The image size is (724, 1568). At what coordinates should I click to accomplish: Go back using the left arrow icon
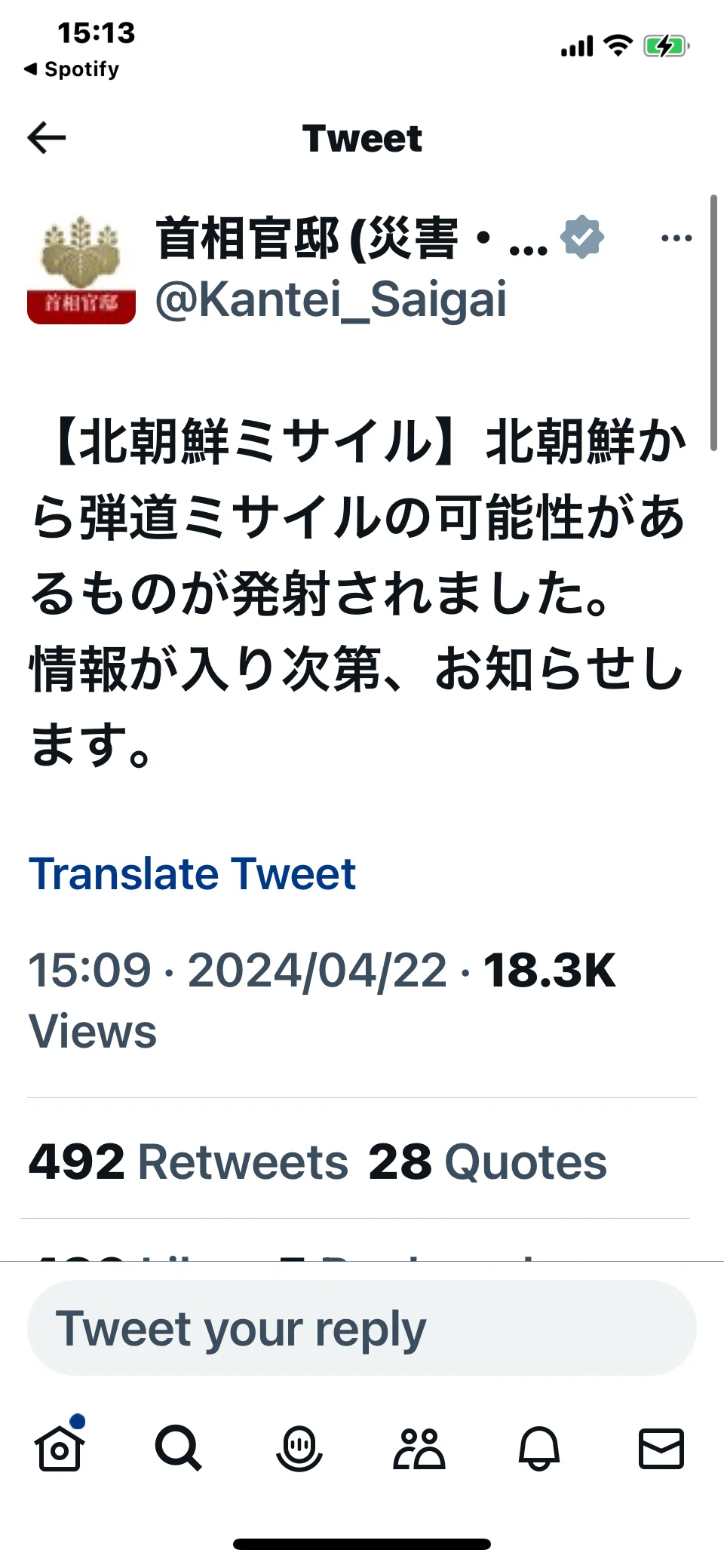47,138
